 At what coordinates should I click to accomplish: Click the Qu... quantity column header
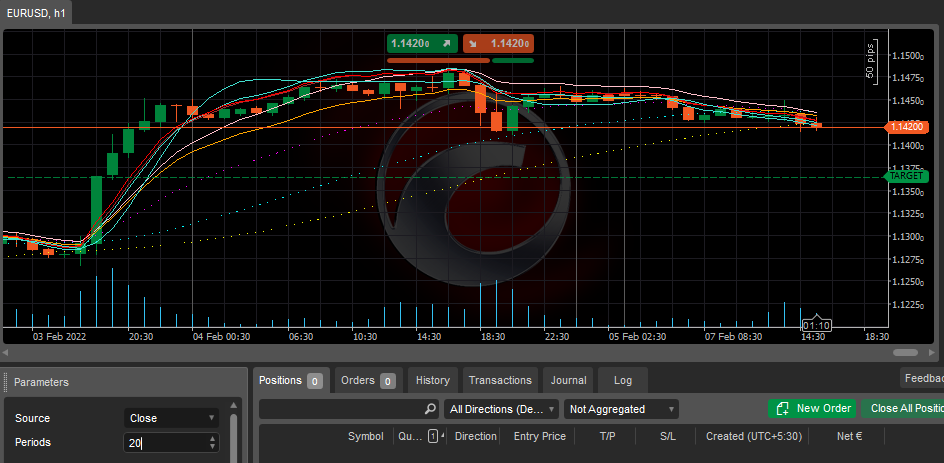(411, 436)
